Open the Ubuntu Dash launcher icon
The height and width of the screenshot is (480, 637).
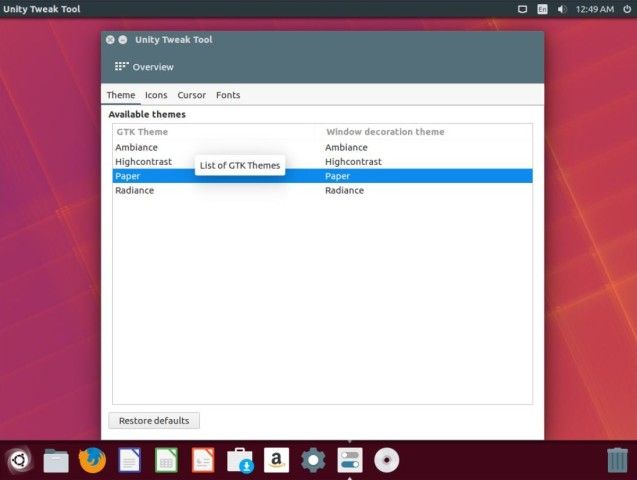(x=19, y=460)
